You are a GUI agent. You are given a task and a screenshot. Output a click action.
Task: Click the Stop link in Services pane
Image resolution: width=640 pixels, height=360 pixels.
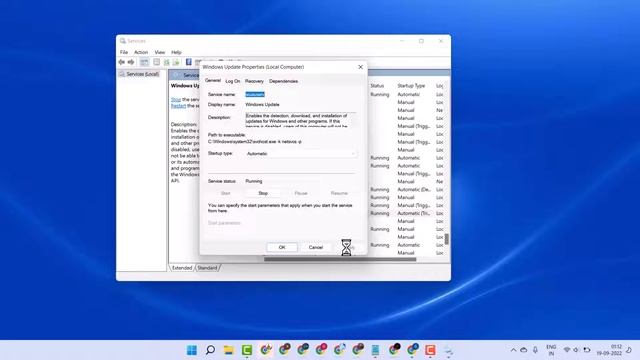point(176,100)
